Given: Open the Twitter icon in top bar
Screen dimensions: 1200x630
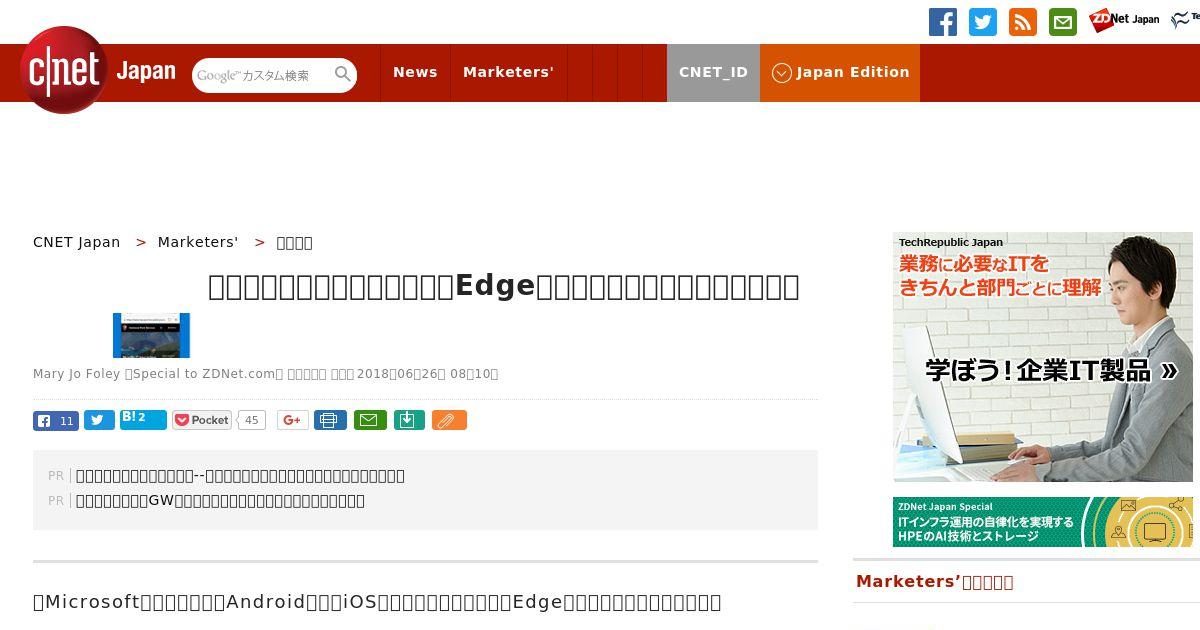Looking at the screenshot, I should [983, 22].
